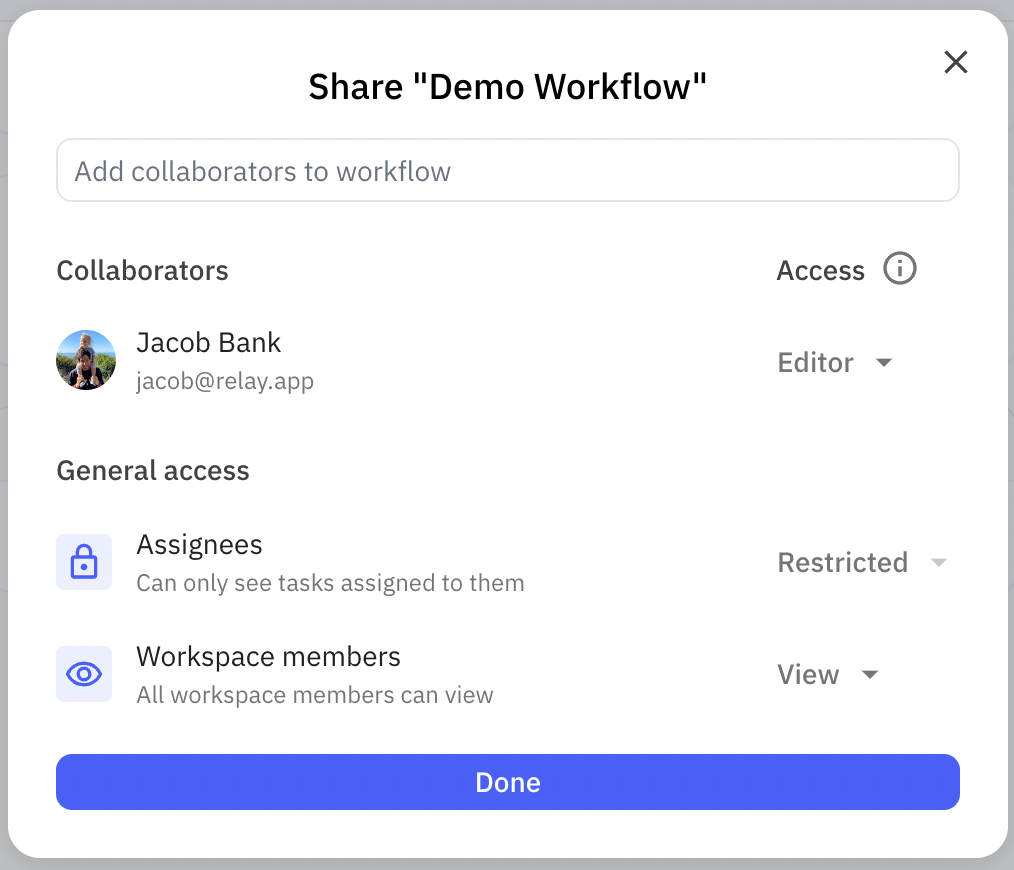
Task: Click the eye icon for Workspace members
Action: point(84,674)
